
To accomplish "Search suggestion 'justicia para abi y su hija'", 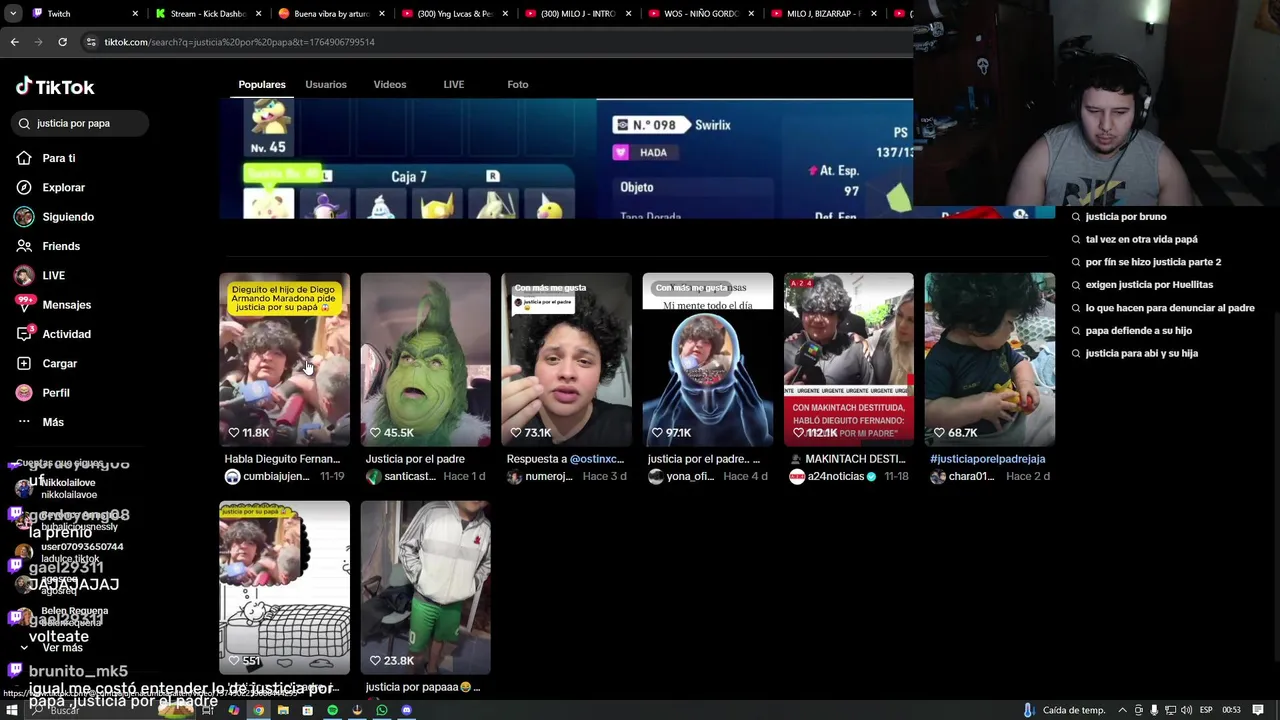I will click(1141, 354).
